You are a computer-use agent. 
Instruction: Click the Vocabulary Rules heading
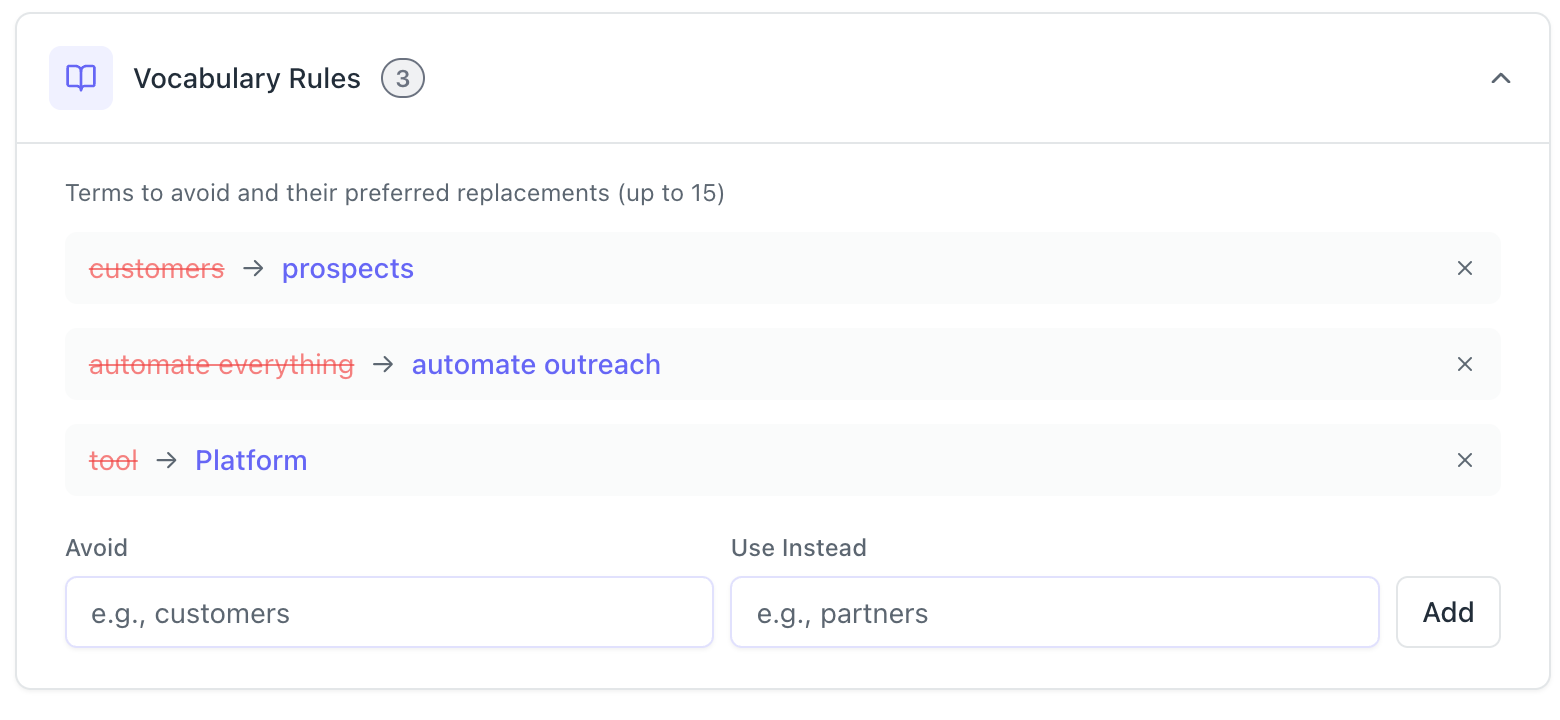click(x=247, y=79)
